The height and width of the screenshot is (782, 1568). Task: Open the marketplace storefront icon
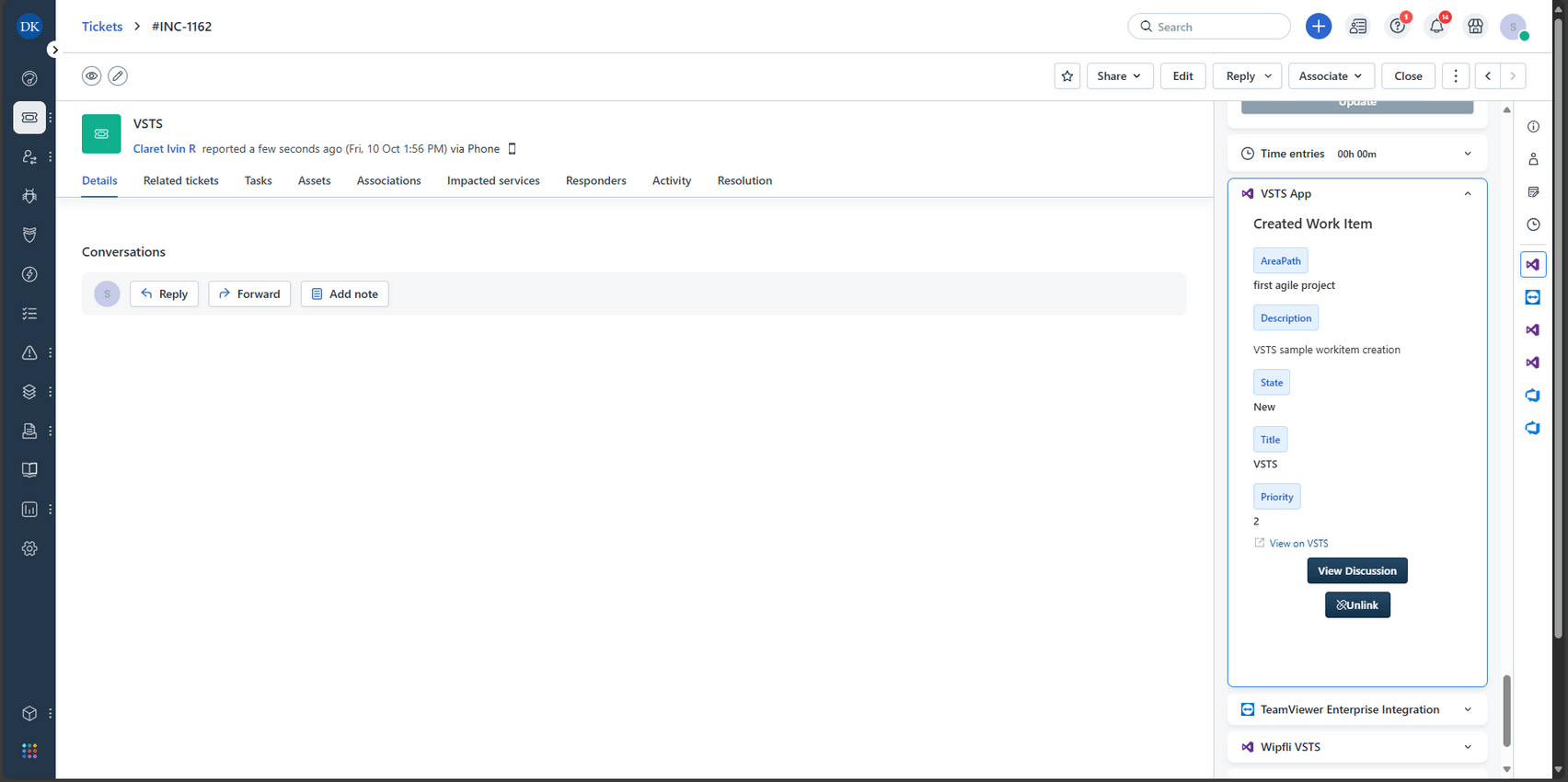pyautogui.click(x=1475, y=27)
